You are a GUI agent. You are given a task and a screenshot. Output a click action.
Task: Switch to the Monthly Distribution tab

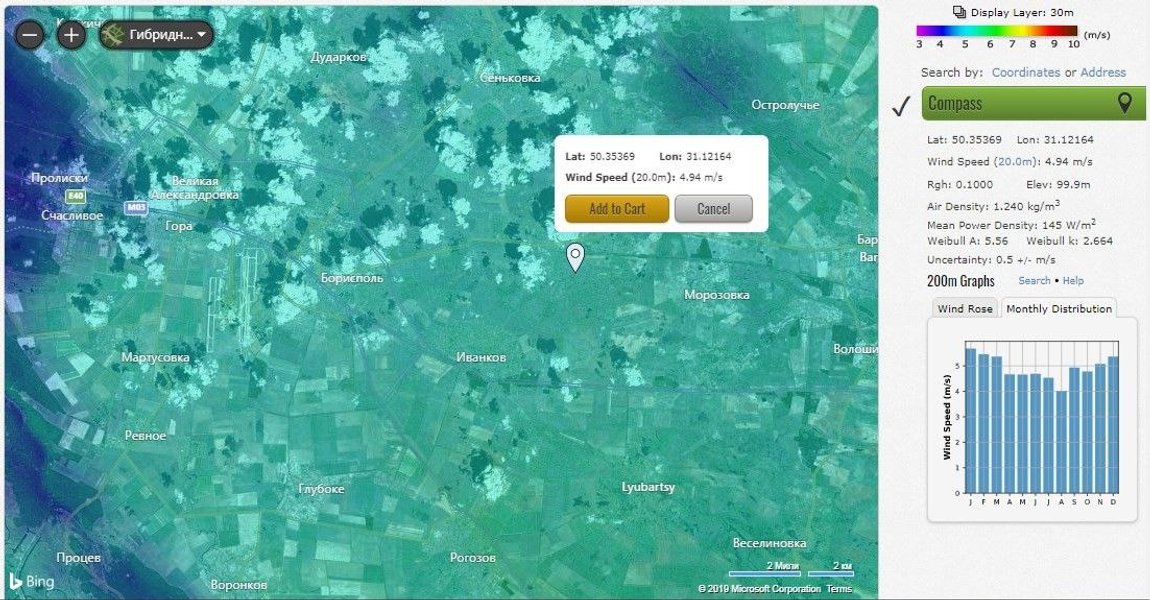tap(1058, 309)
